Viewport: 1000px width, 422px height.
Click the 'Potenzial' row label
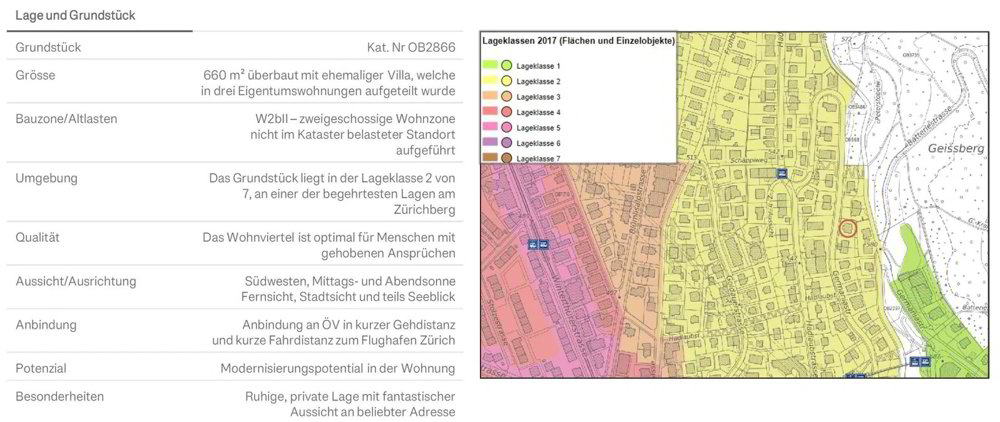pyautogui.click(x=41, y=368)
